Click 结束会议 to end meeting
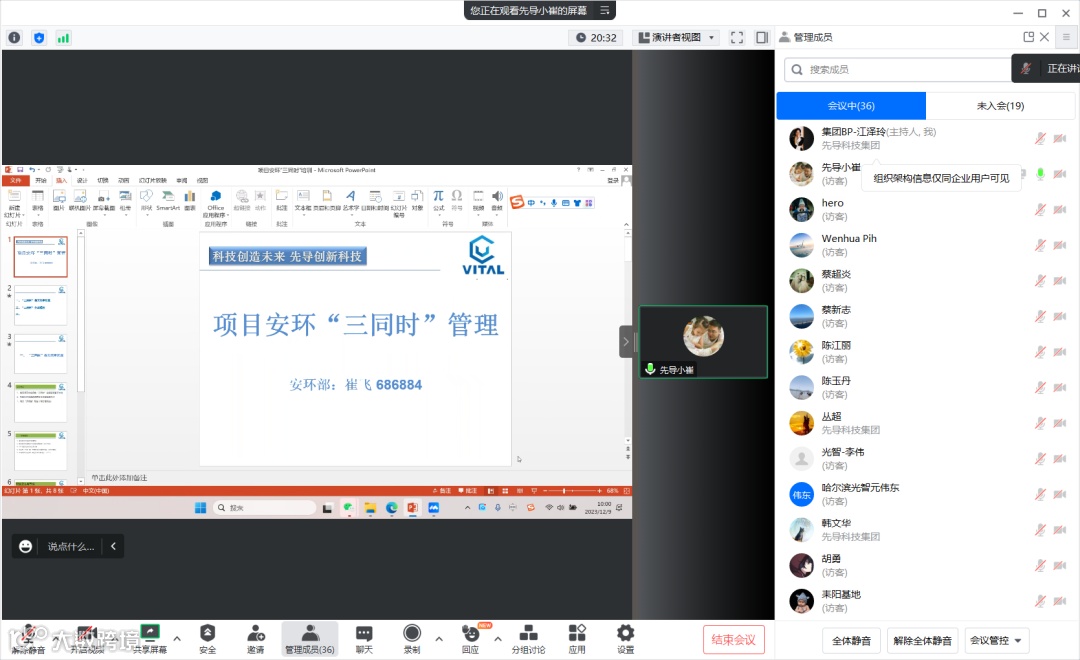 (734, 640)
